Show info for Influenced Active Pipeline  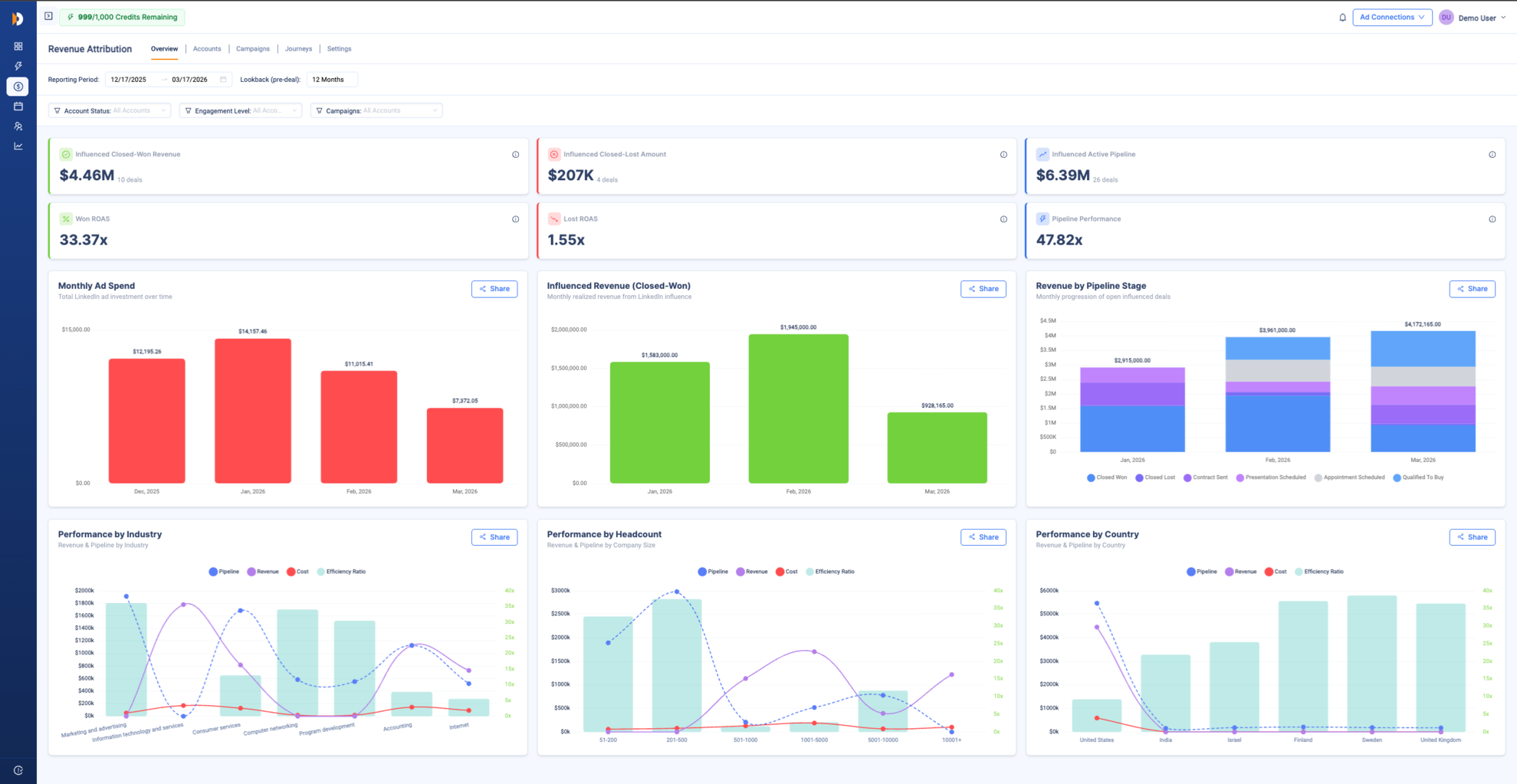[x=1492, y=155]
